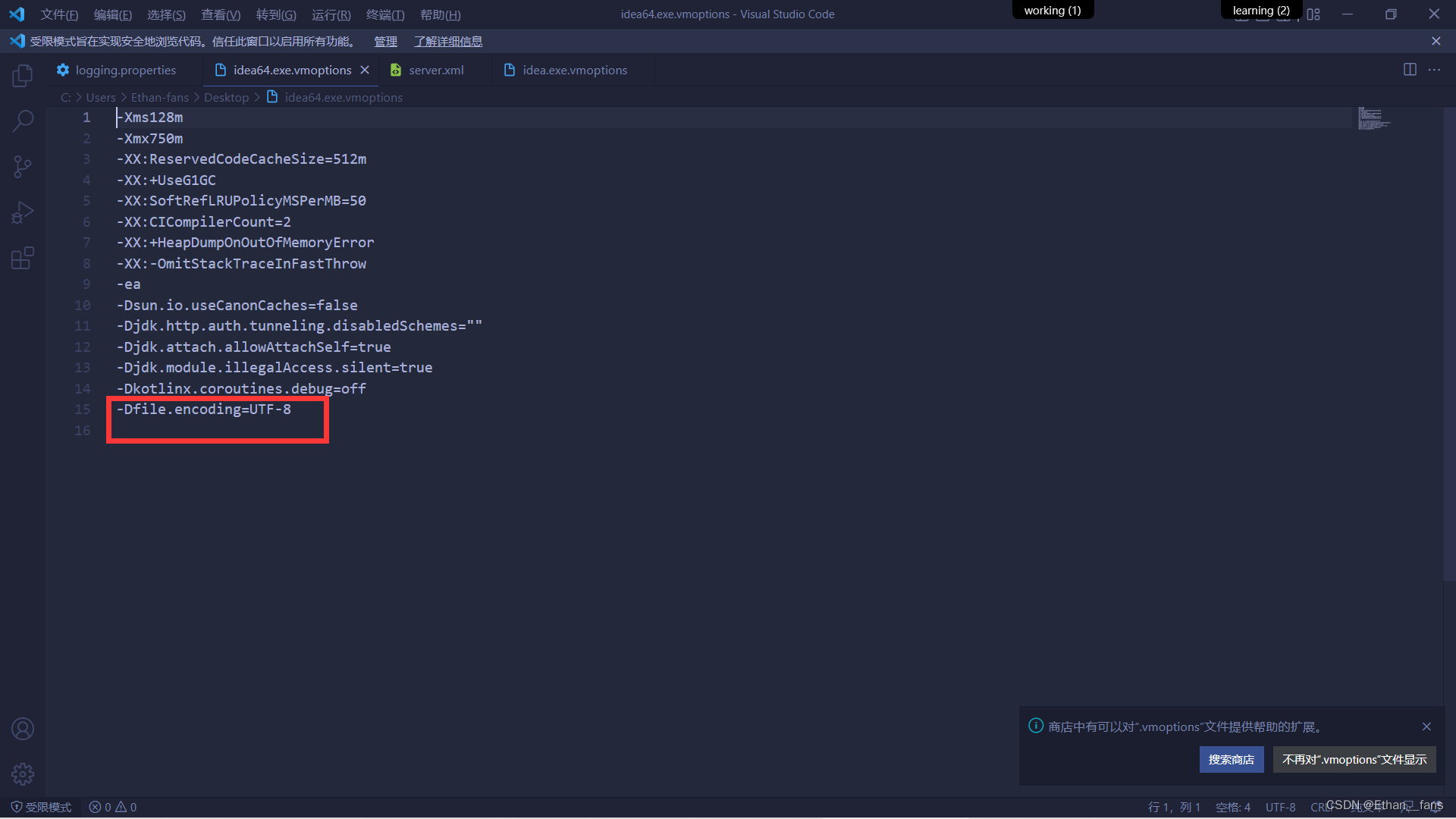Select the server.xml tab
Image resolution: width=1456 pixels, height=819 pixels.
436,69
